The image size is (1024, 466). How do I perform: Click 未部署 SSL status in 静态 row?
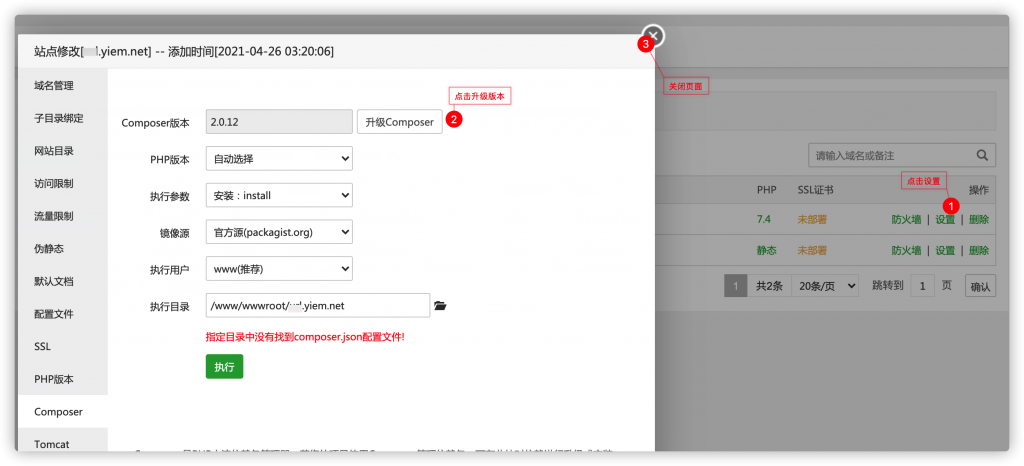pos(812,251)
